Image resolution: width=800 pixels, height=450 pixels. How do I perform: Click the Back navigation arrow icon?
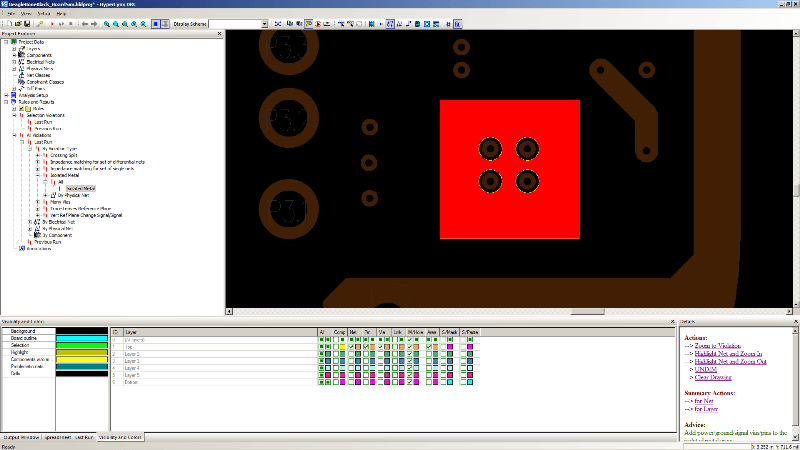coord(83,23)
